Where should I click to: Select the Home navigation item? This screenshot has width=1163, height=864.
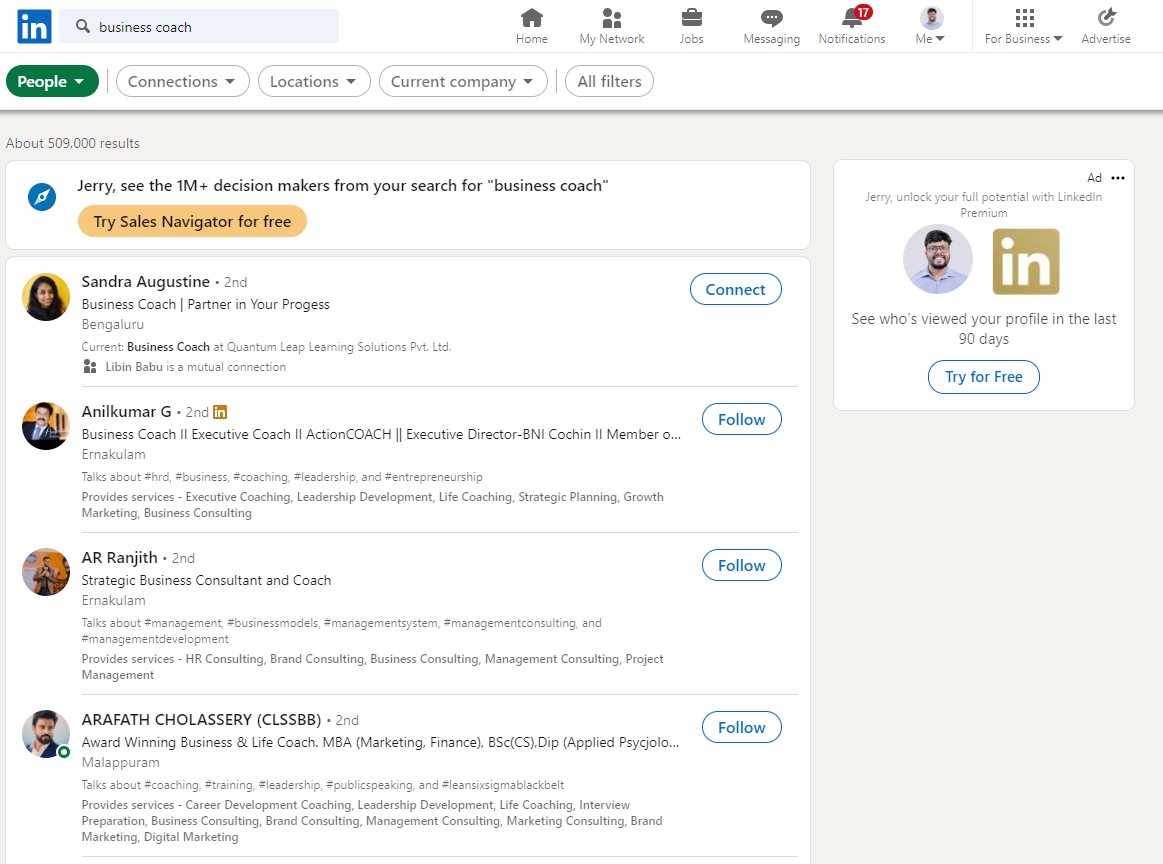click(531, 25)
